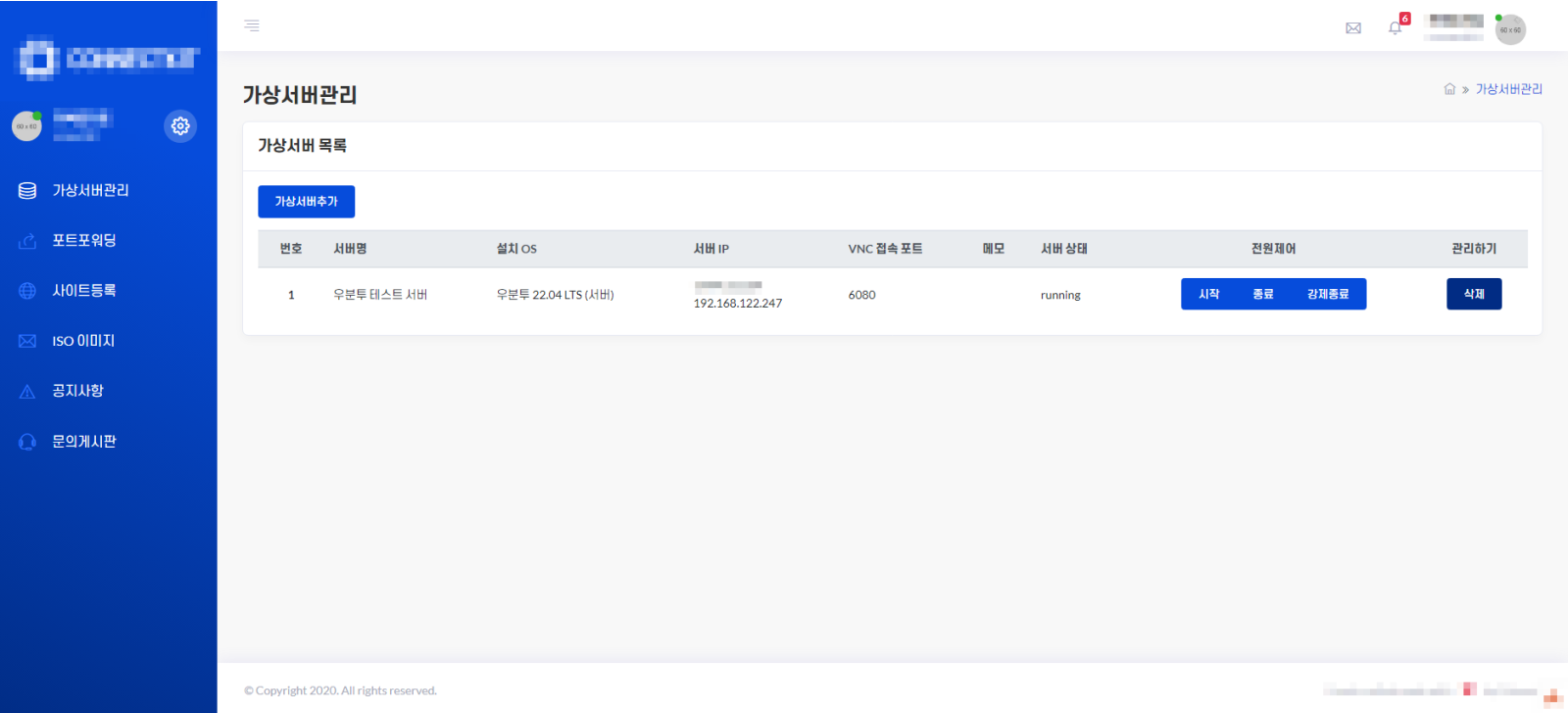This screenshot has height=713, width=1568.
Task: Click the 문의게시판 headset icon
Action: click(27, 442)
